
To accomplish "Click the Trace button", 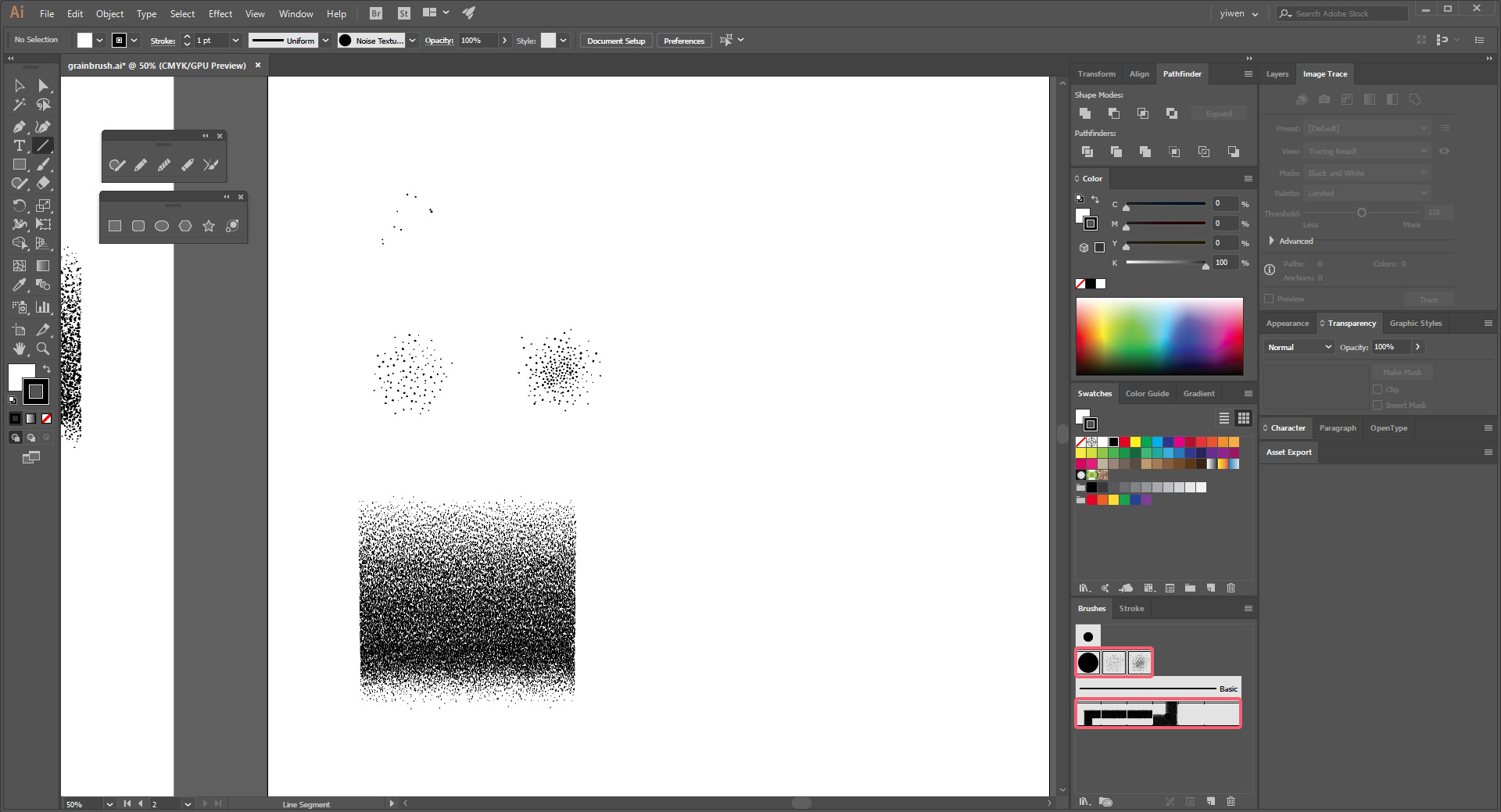I will 1429,299.
